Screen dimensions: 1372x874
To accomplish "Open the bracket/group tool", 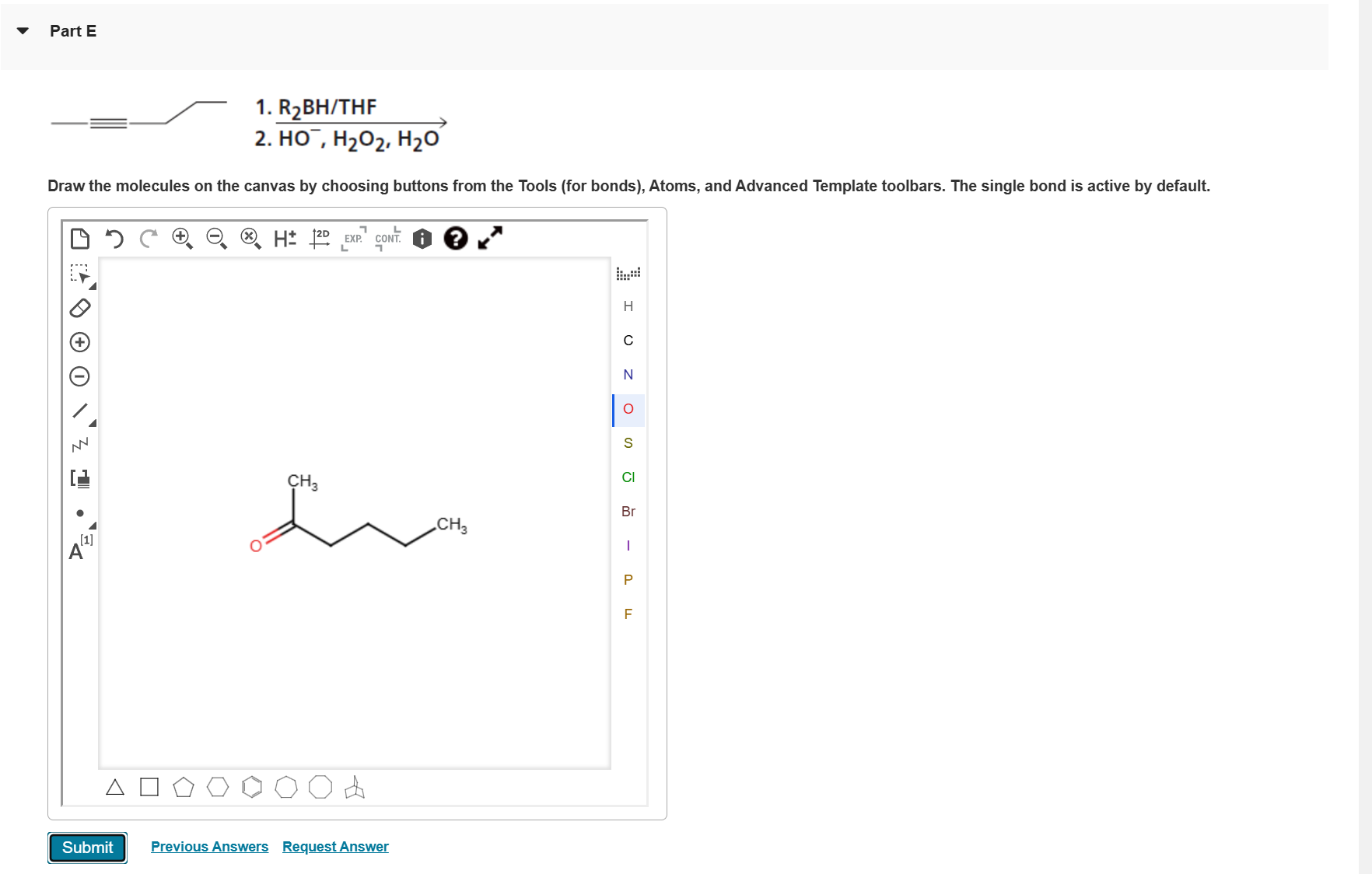I will click(x=80, y=479).
